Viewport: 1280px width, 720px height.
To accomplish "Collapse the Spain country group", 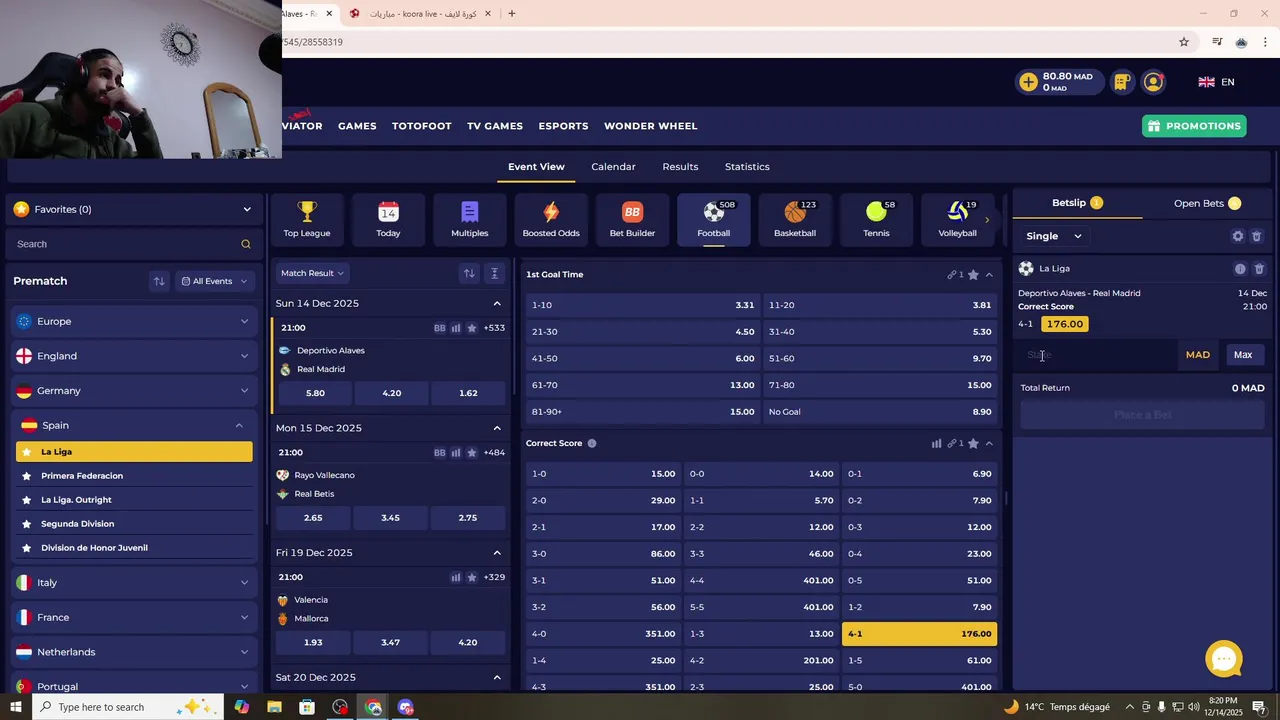I will 132,425.
